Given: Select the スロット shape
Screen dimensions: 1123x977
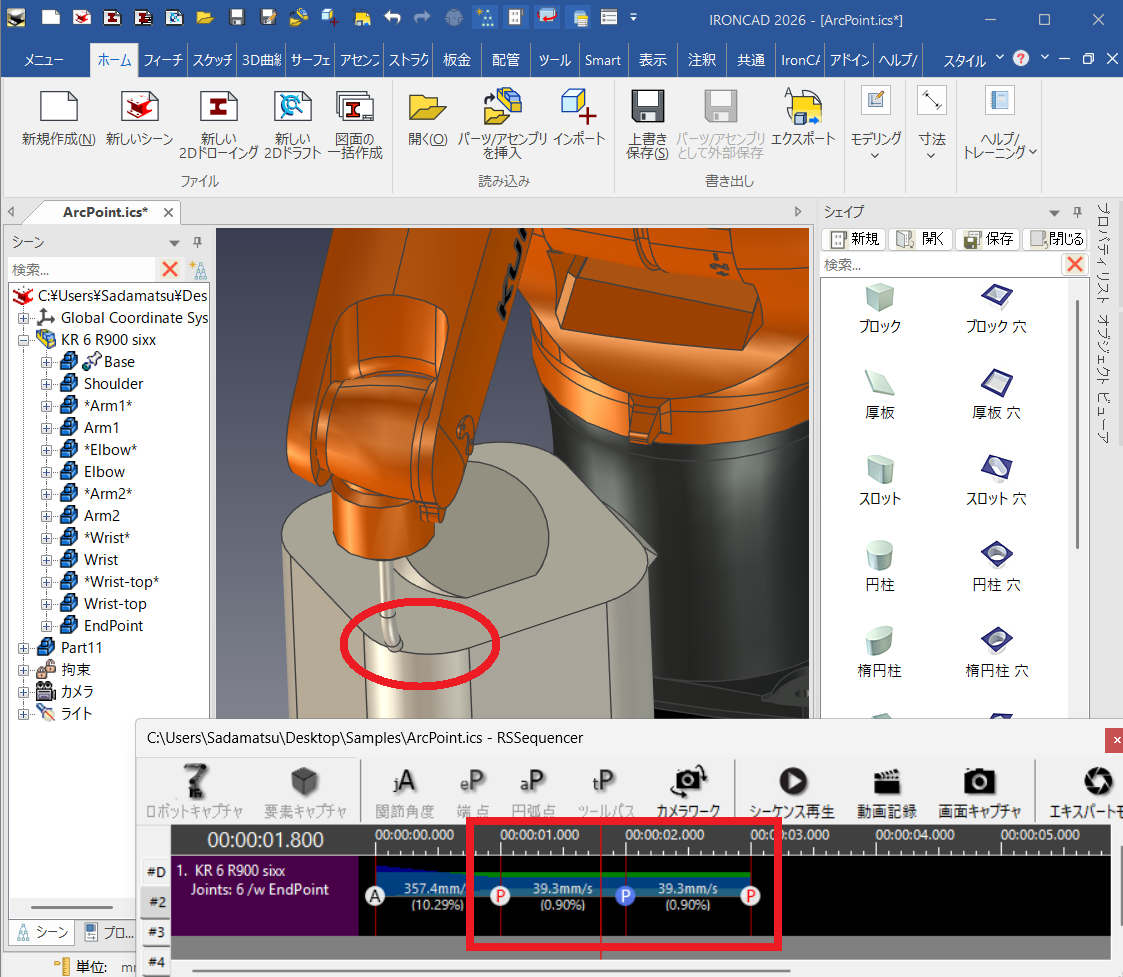Looking at the screenshot, I should [879, 481].
